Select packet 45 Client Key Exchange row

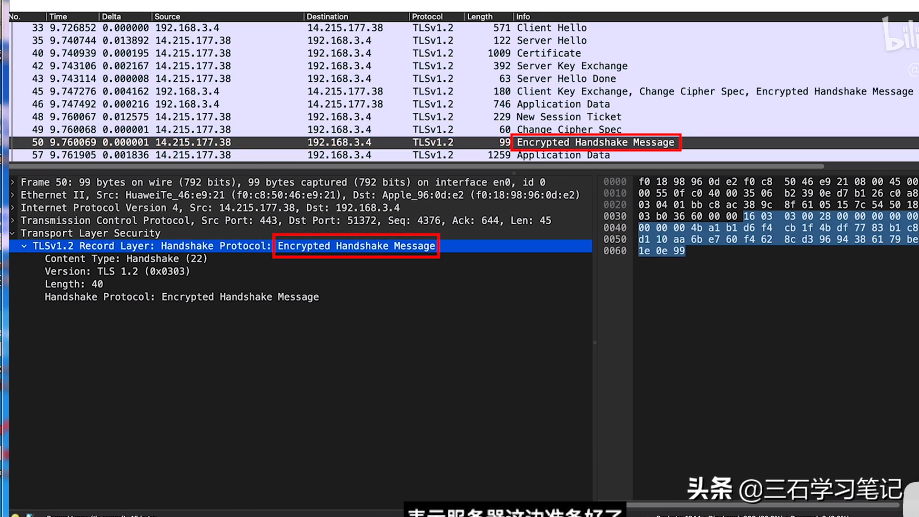pyautogui.click(x=464, y=91)
